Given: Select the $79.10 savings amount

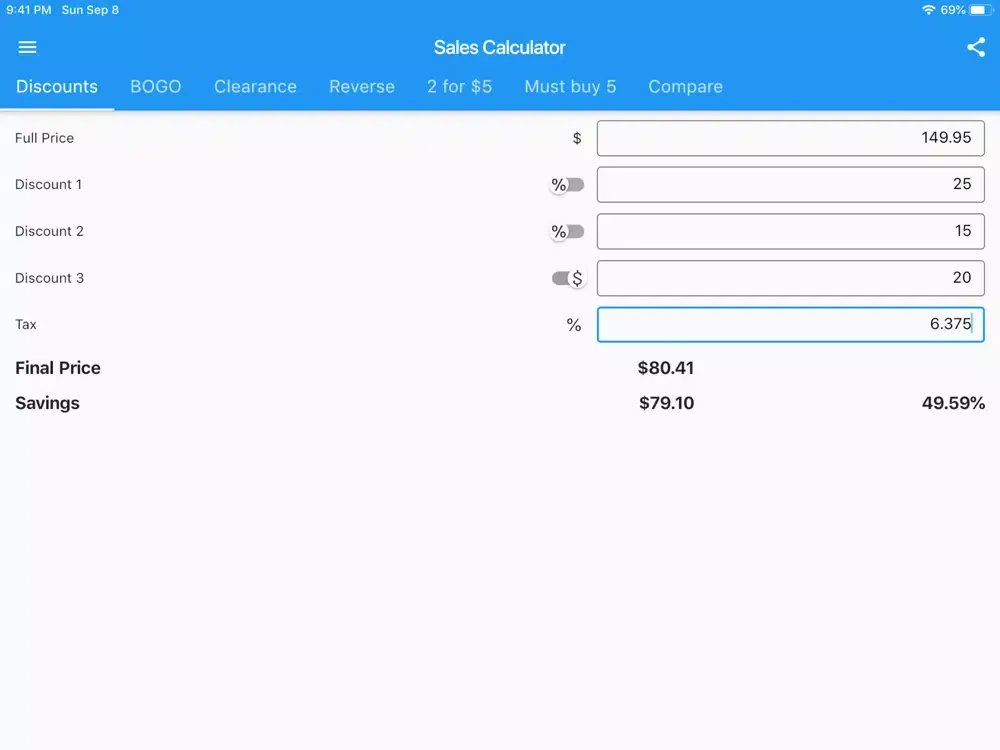Looking at the screenshot, I should [x=666, y=403].
